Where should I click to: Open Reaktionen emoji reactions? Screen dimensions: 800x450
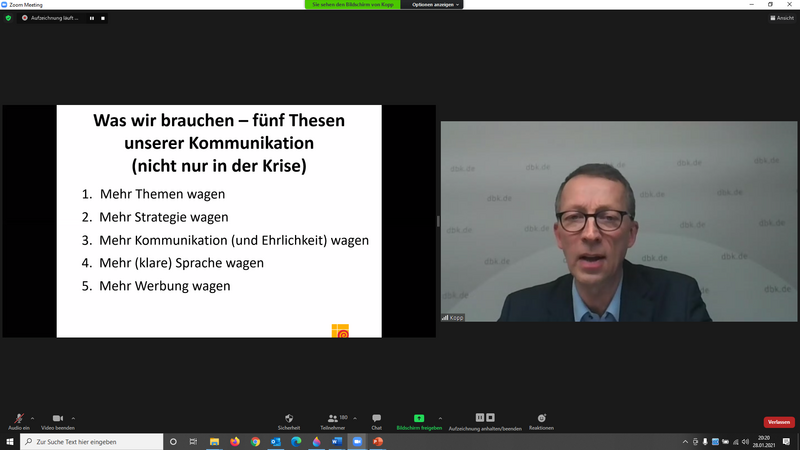[x=541, y=419]
